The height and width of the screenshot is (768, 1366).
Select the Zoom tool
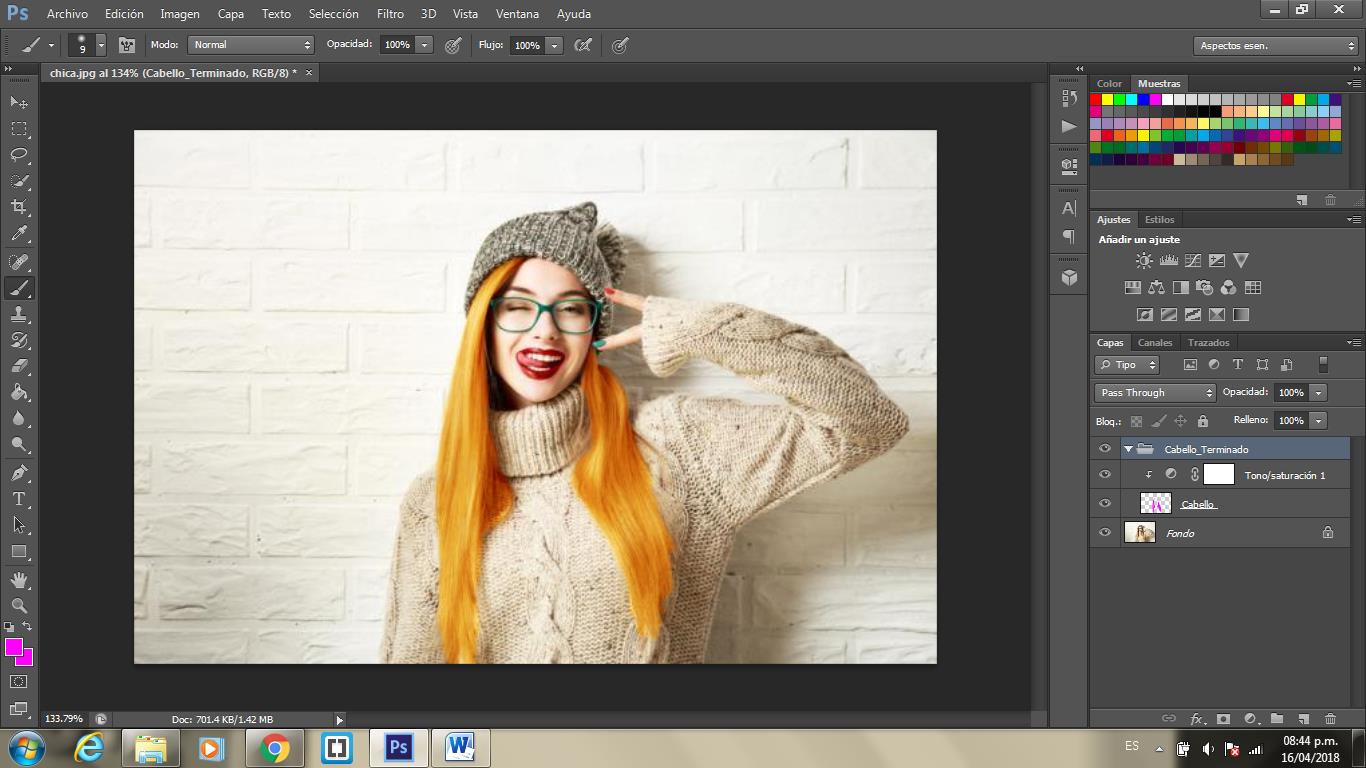pos(19,606)
